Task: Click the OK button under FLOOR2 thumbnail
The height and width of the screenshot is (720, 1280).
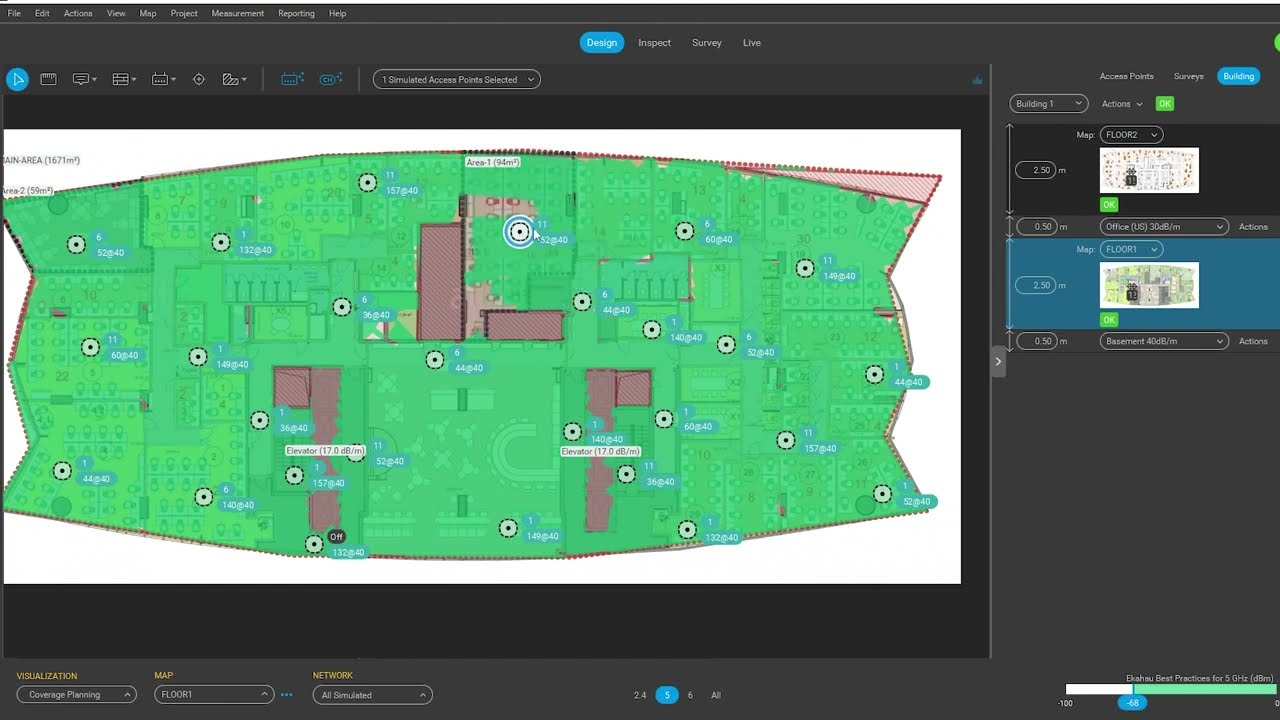Action: pyautogui.click(x=1109, y=205)
